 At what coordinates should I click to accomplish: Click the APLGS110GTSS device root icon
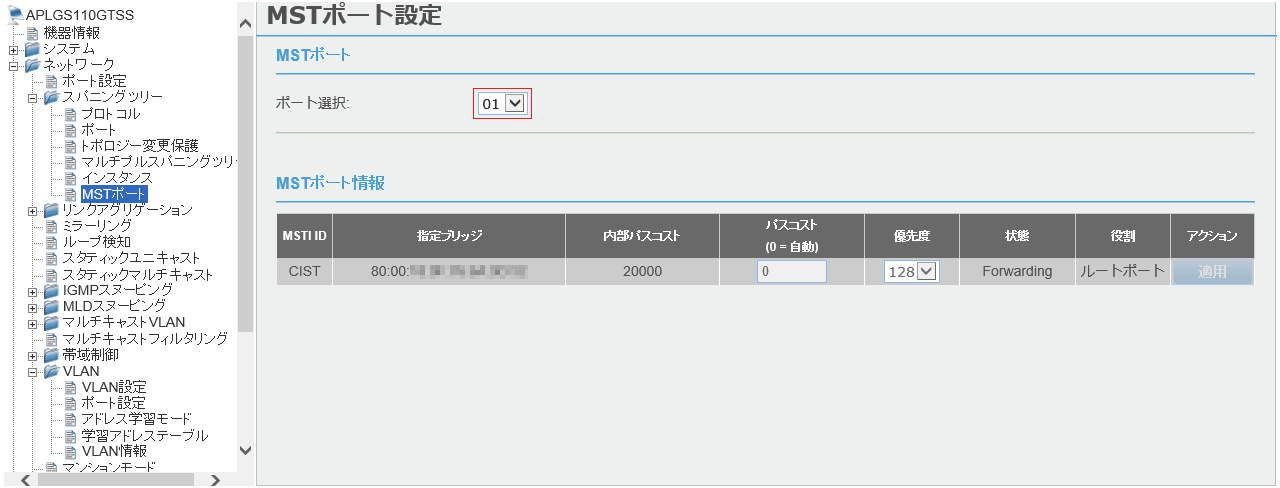pos(15,15)
